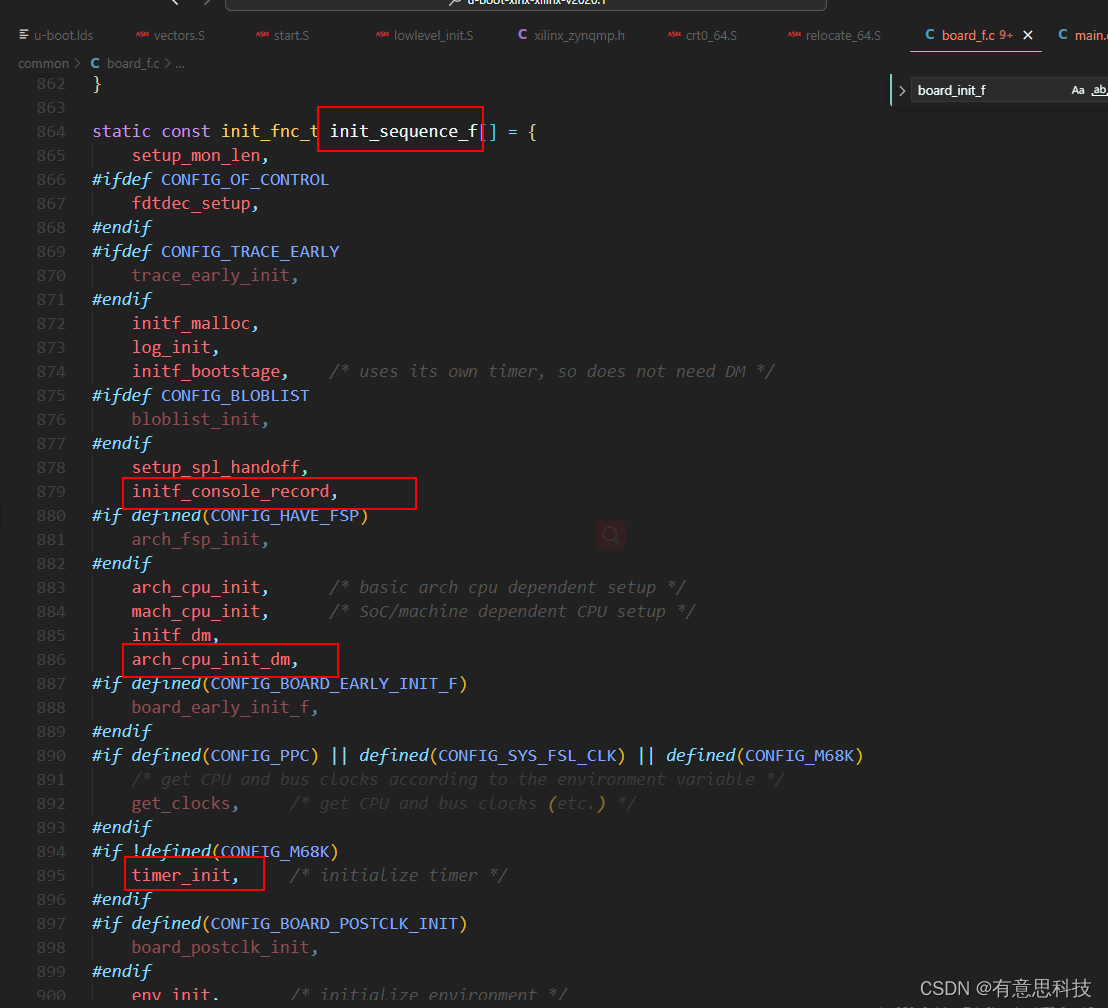Click the navigate forward arrow
1108x1008 pixels.
(x=207, y=5)
